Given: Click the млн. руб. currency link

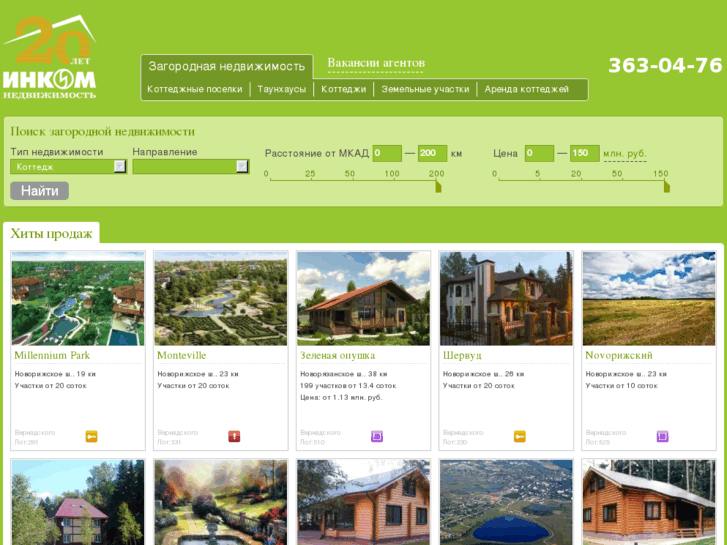Looking at the screenshot, I should [x=625, y=154].
